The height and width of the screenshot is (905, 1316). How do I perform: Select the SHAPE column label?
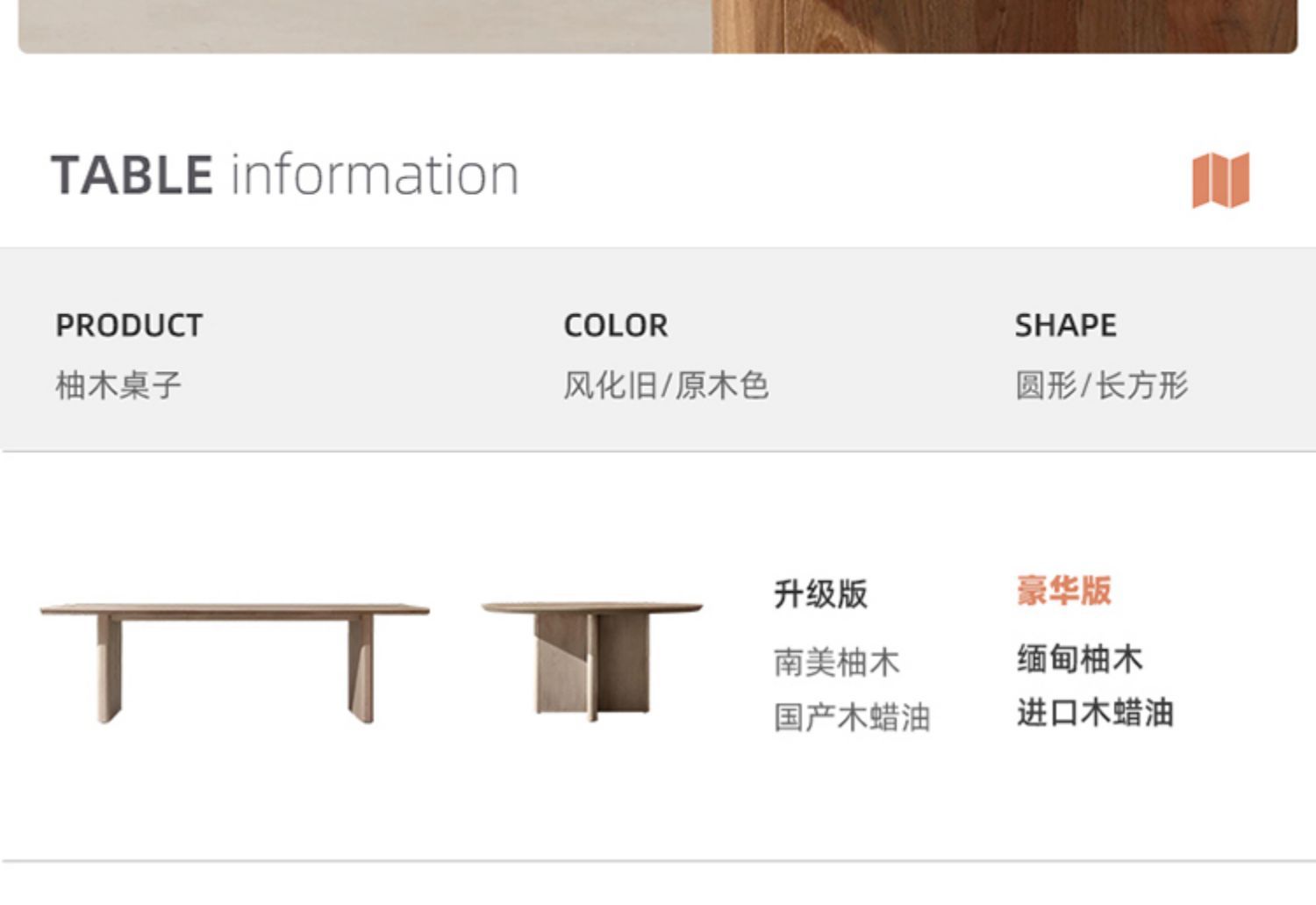(x=1065, y=326)
